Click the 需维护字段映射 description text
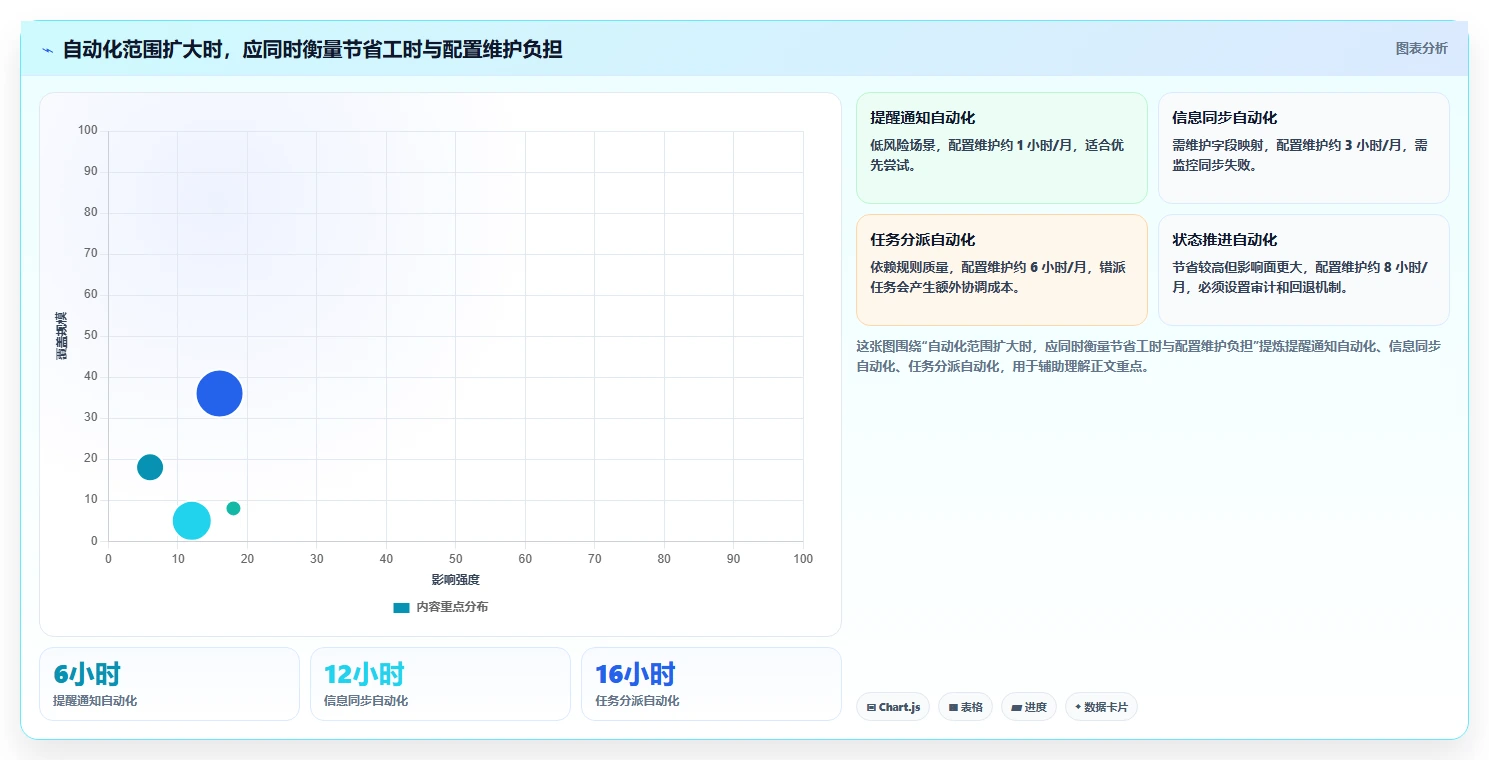The image size is (1489, 760). click(1299, 155)
